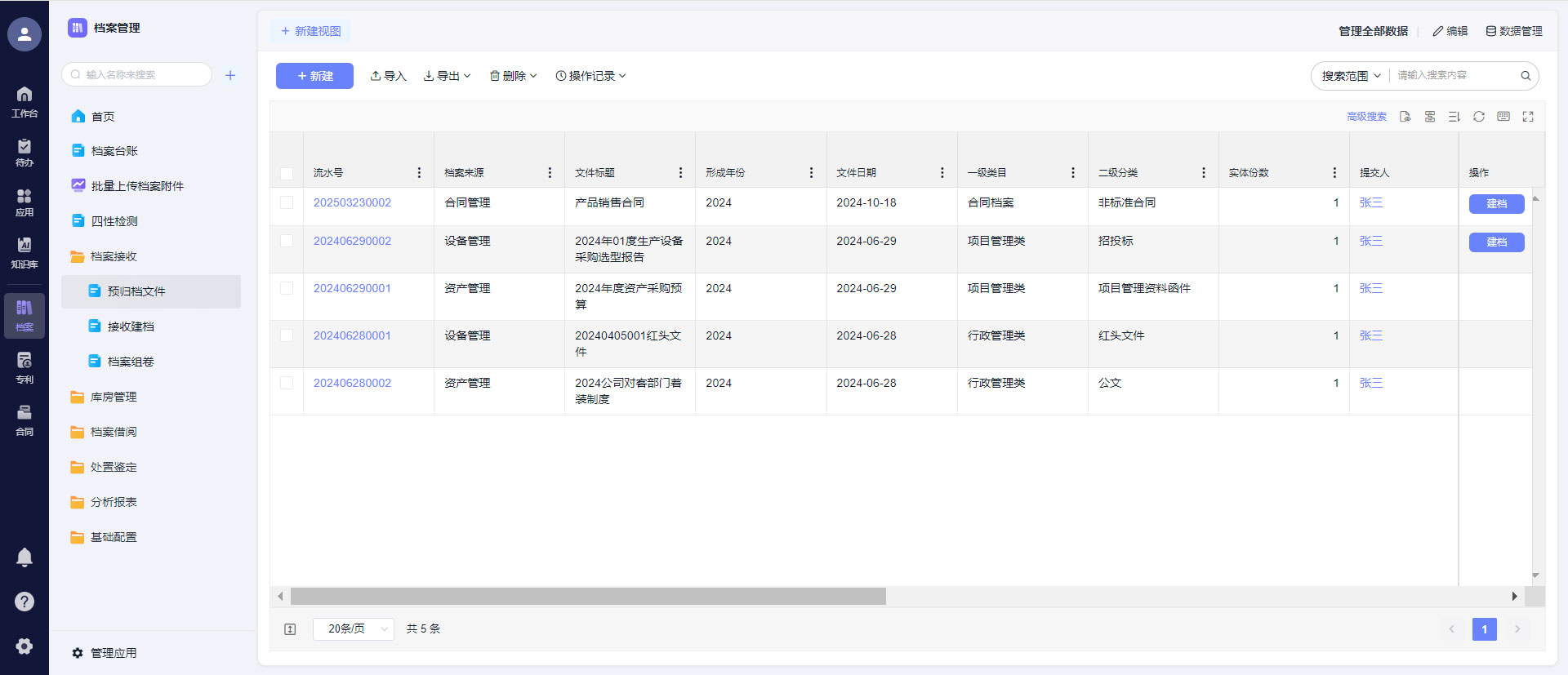Select the checkbox for row 202406280002

click(x=287, y=383)
